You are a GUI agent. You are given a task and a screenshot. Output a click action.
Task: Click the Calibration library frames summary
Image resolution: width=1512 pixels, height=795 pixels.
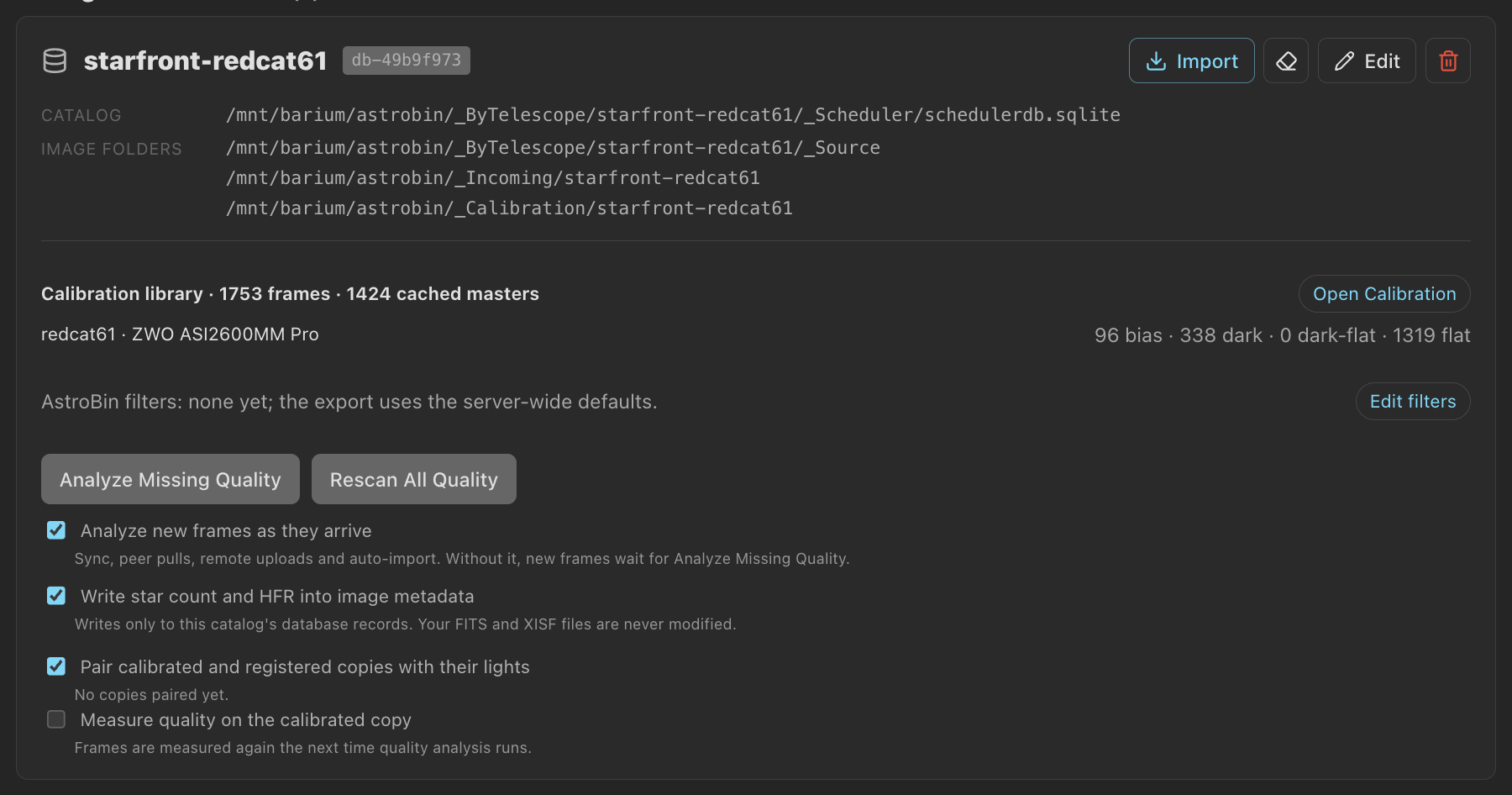[x=290, y=294]
